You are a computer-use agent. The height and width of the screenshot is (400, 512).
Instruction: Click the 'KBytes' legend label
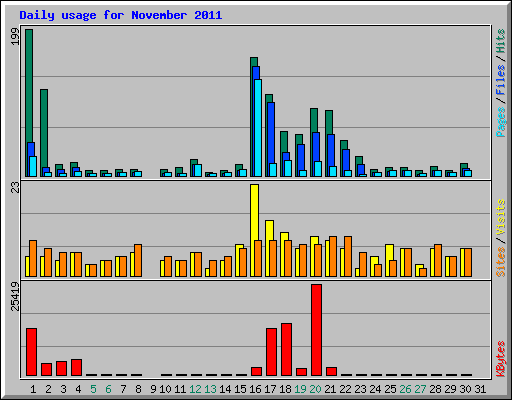(x=500, y=359)
